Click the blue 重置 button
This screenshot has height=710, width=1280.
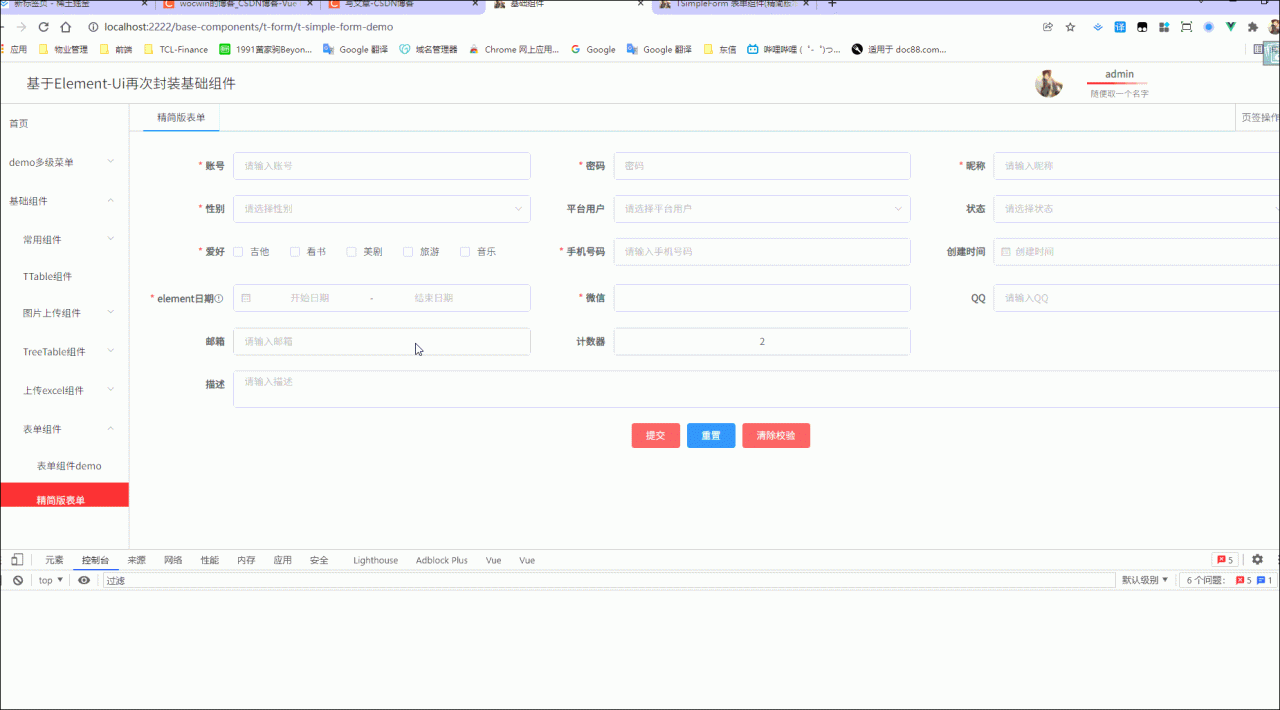711,436
